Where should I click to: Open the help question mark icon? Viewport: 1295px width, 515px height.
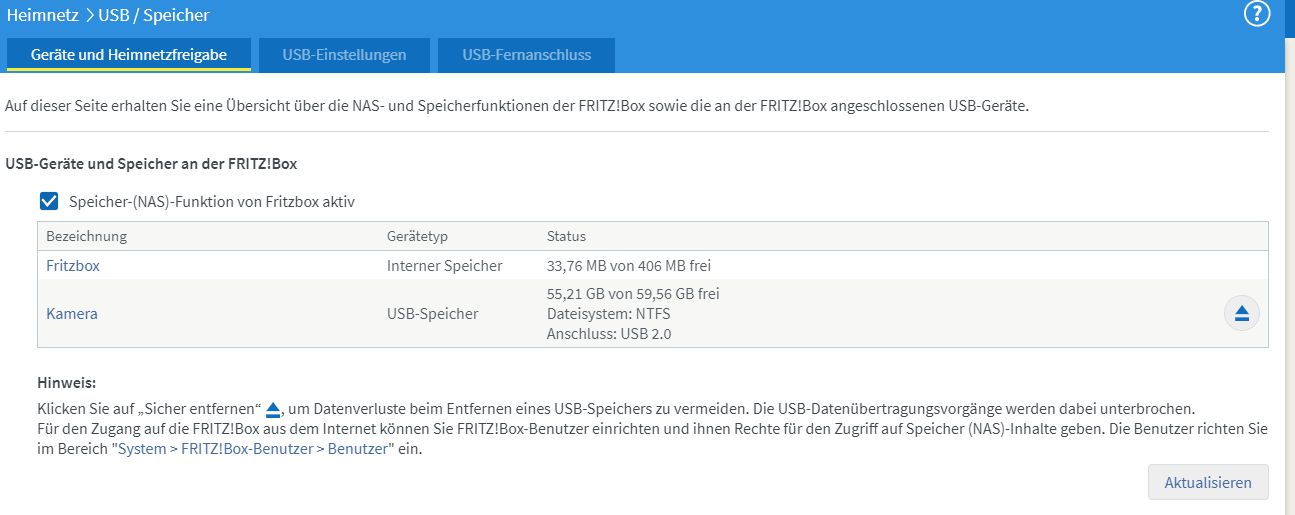[x=1256, y=14]
